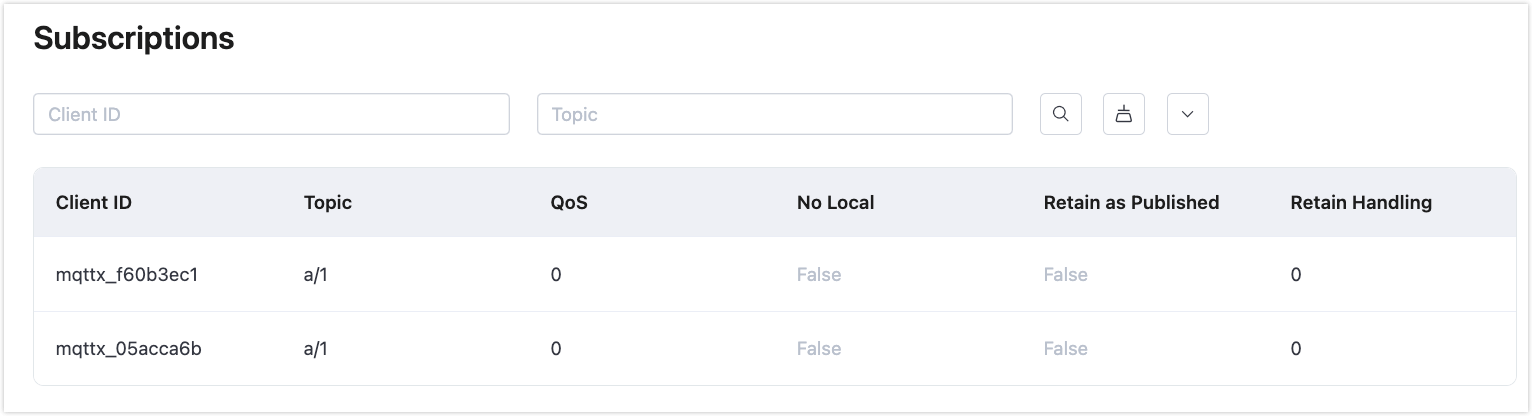Click the Retain as Published column header

pyautogui.click(x=1131, y=202)
